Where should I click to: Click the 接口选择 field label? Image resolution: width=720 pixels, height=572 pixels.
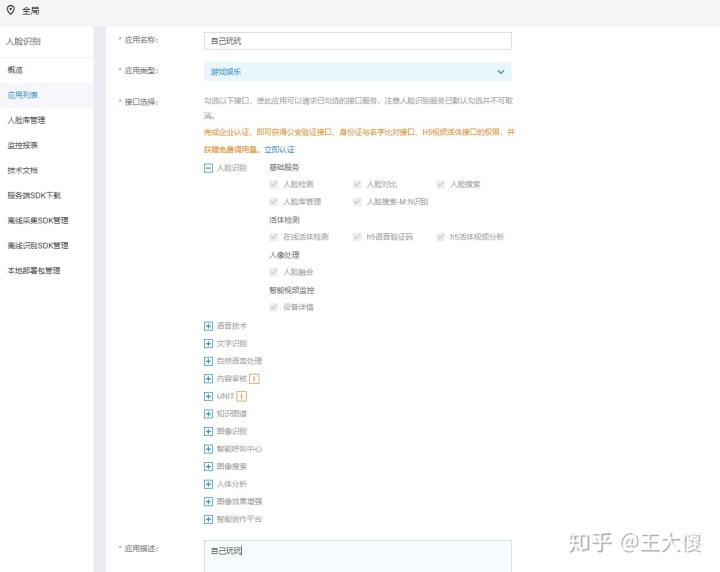141,102
